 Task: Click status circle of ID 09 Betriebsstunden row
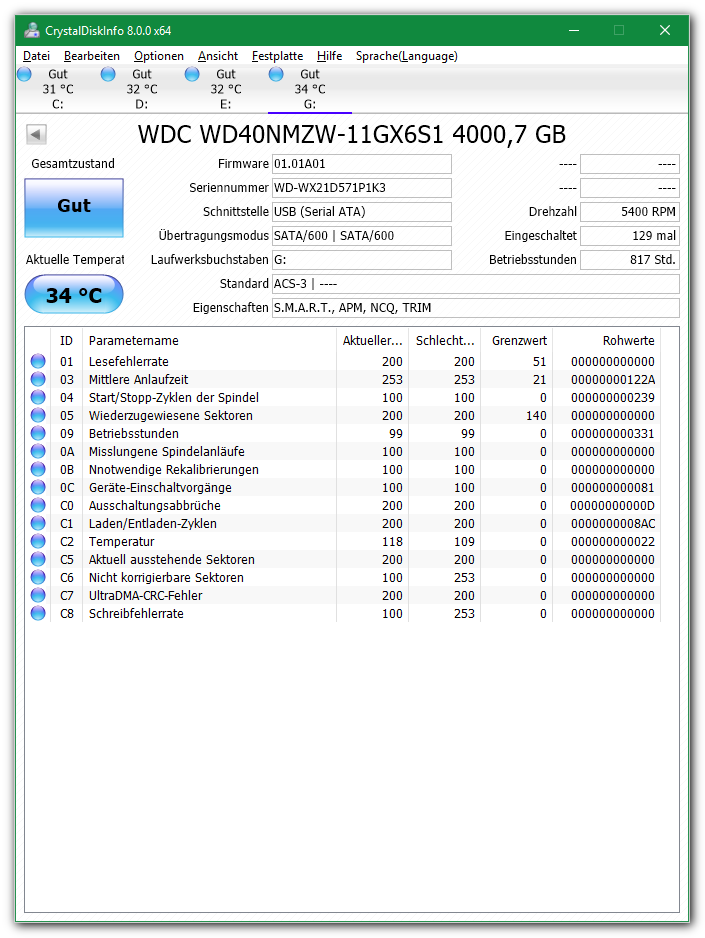coord(38,433)
